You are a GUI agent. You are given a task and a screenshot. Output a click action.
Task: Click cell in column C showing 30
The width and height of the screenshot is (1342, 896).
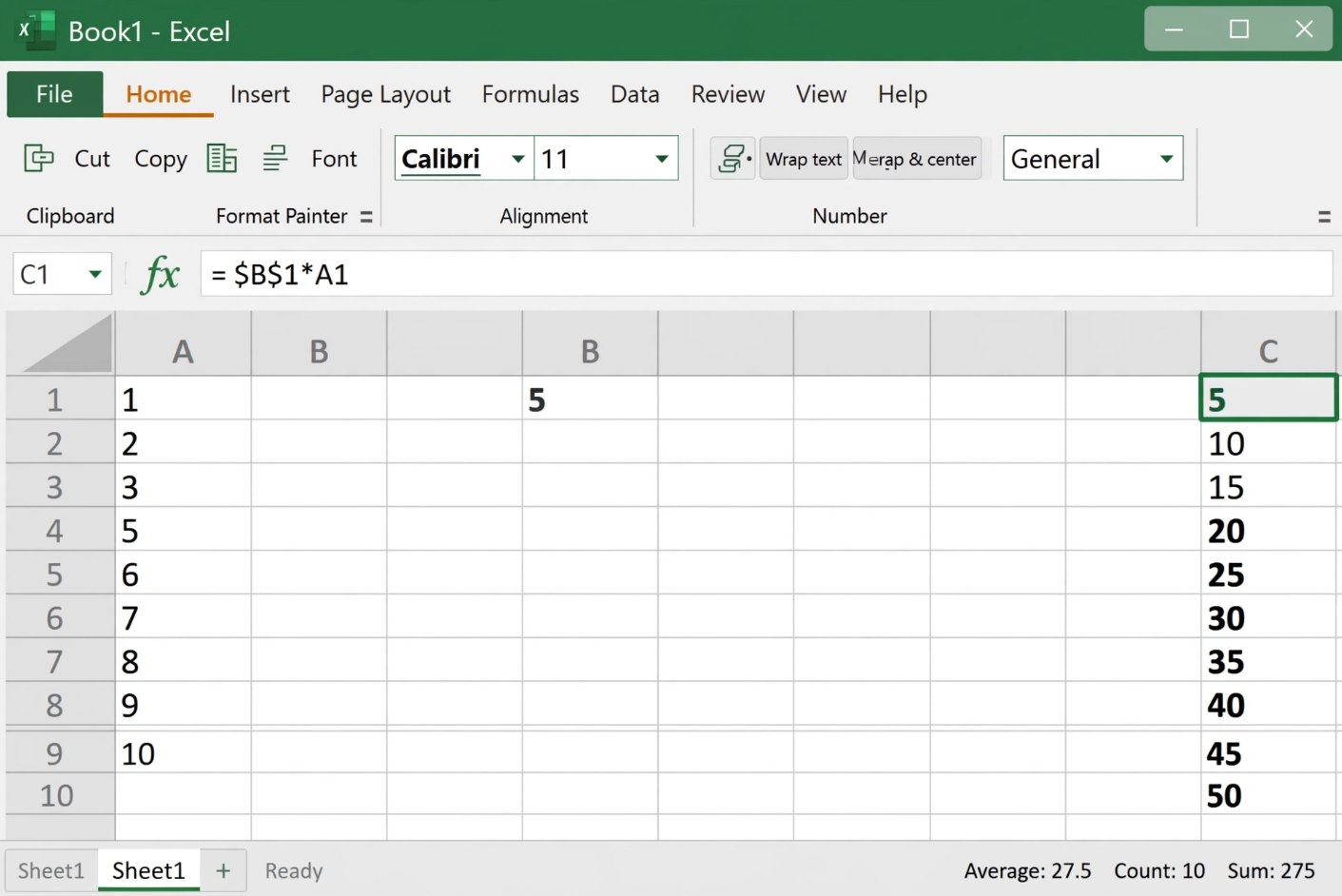tap(1268, 618)
